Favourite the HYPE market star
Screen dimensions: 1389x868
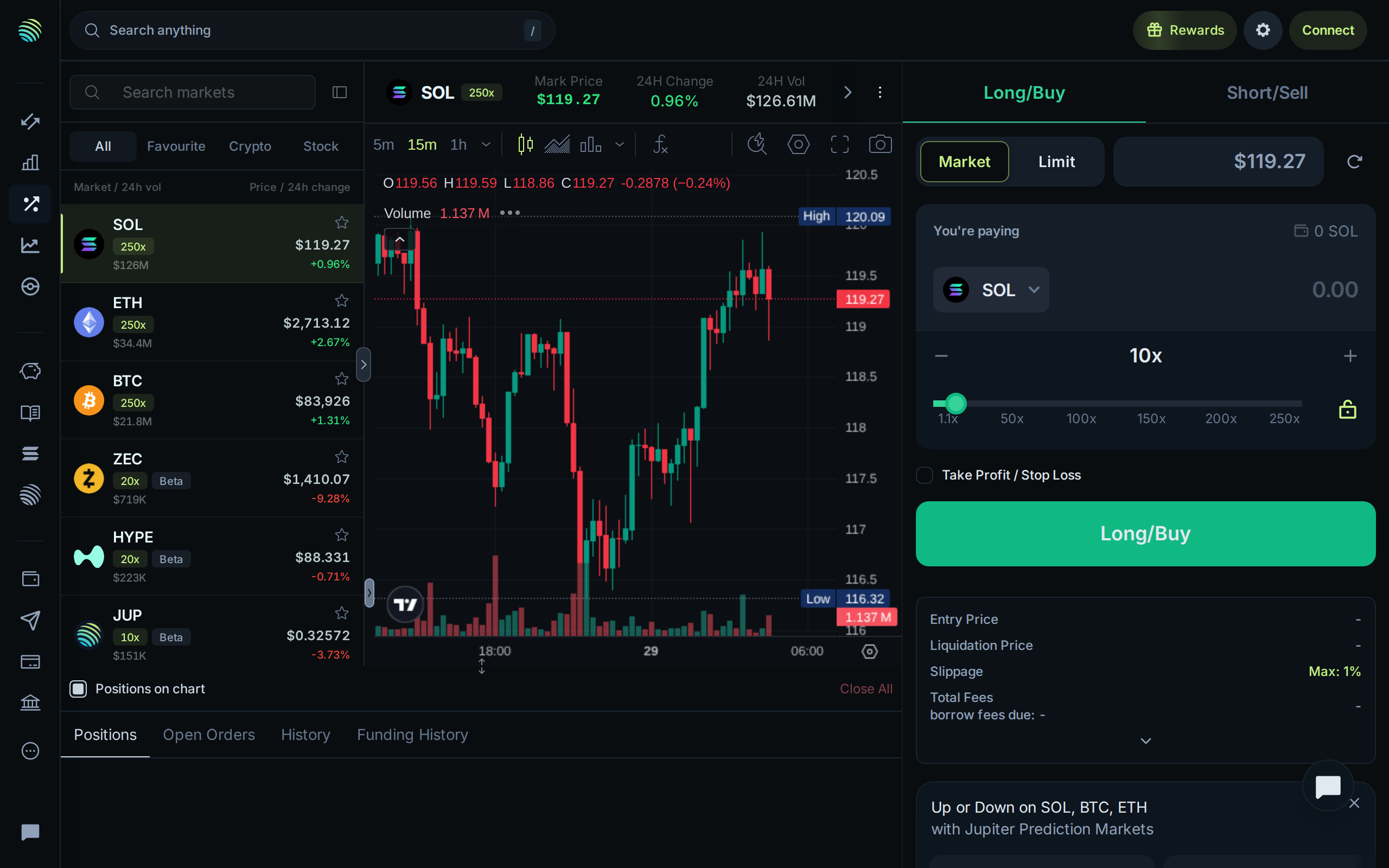tap(341, 535)
